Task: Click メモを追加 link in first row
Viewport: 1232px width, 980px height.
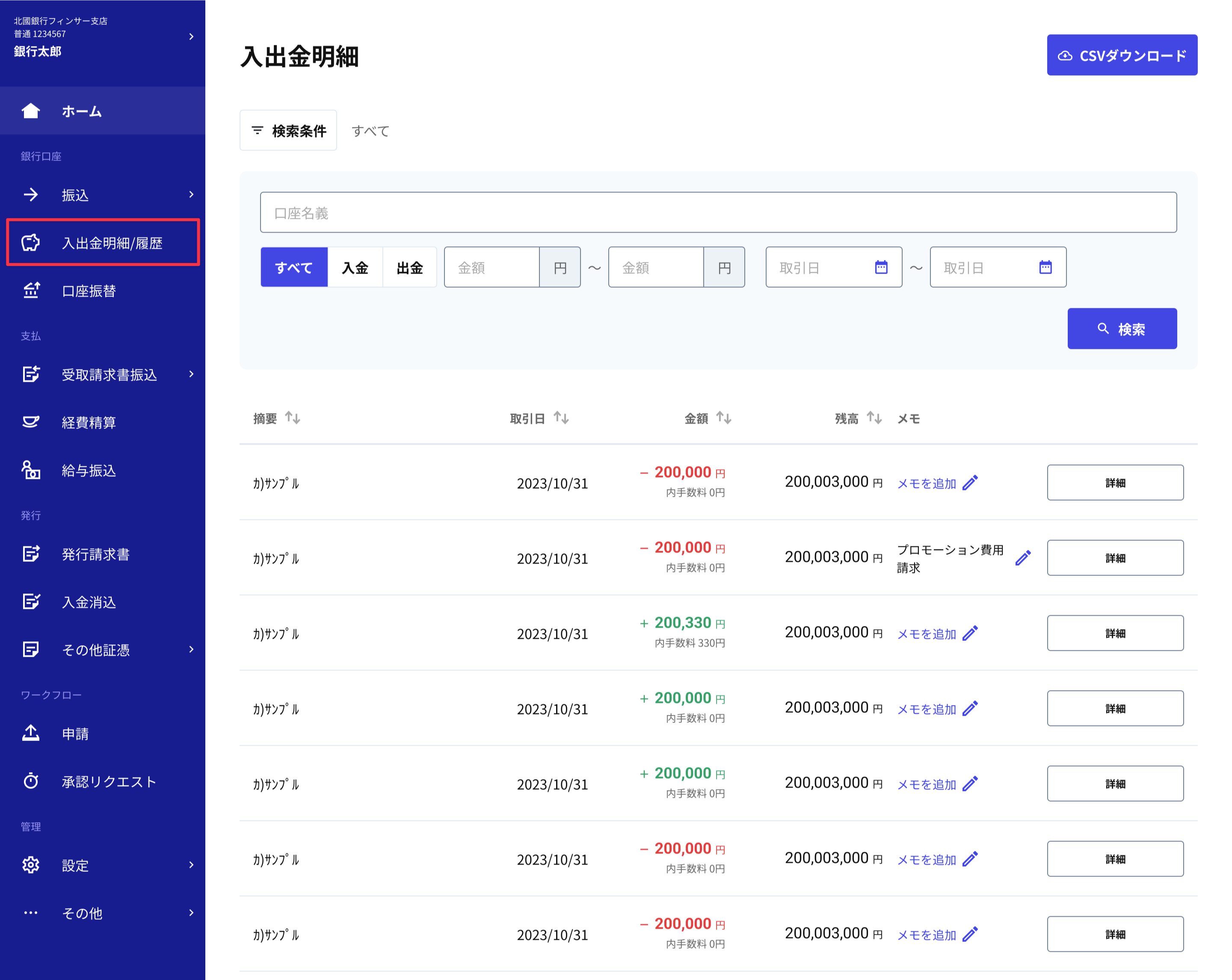Action: (x=926, y=483)
